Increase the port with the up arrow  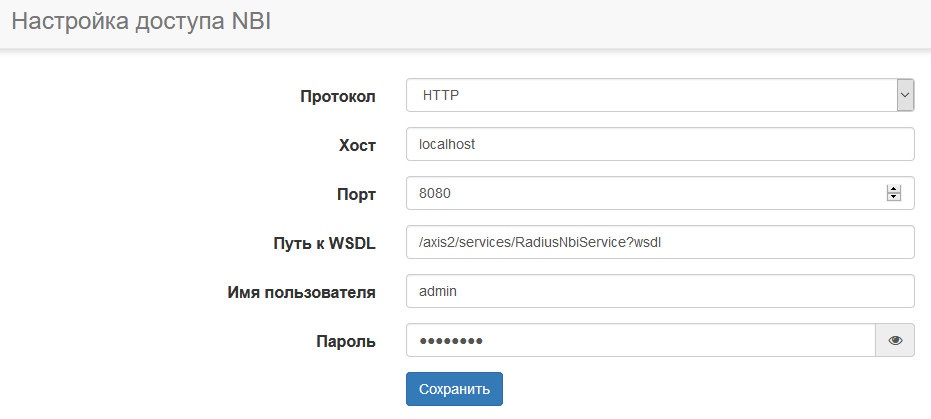894,188
